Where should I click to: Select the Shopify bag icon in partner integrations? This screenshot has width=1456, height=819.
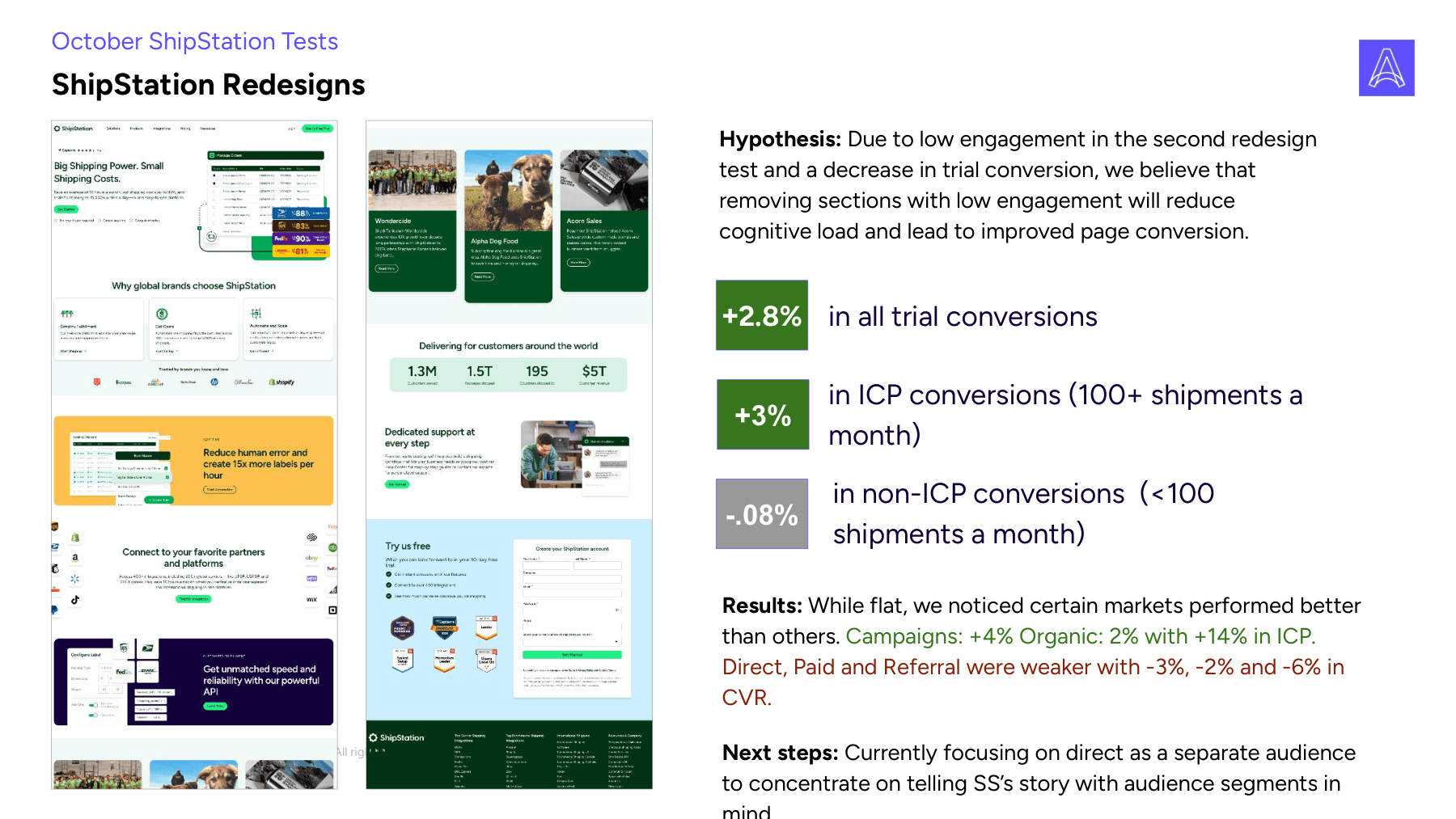(x=75, y=538)
